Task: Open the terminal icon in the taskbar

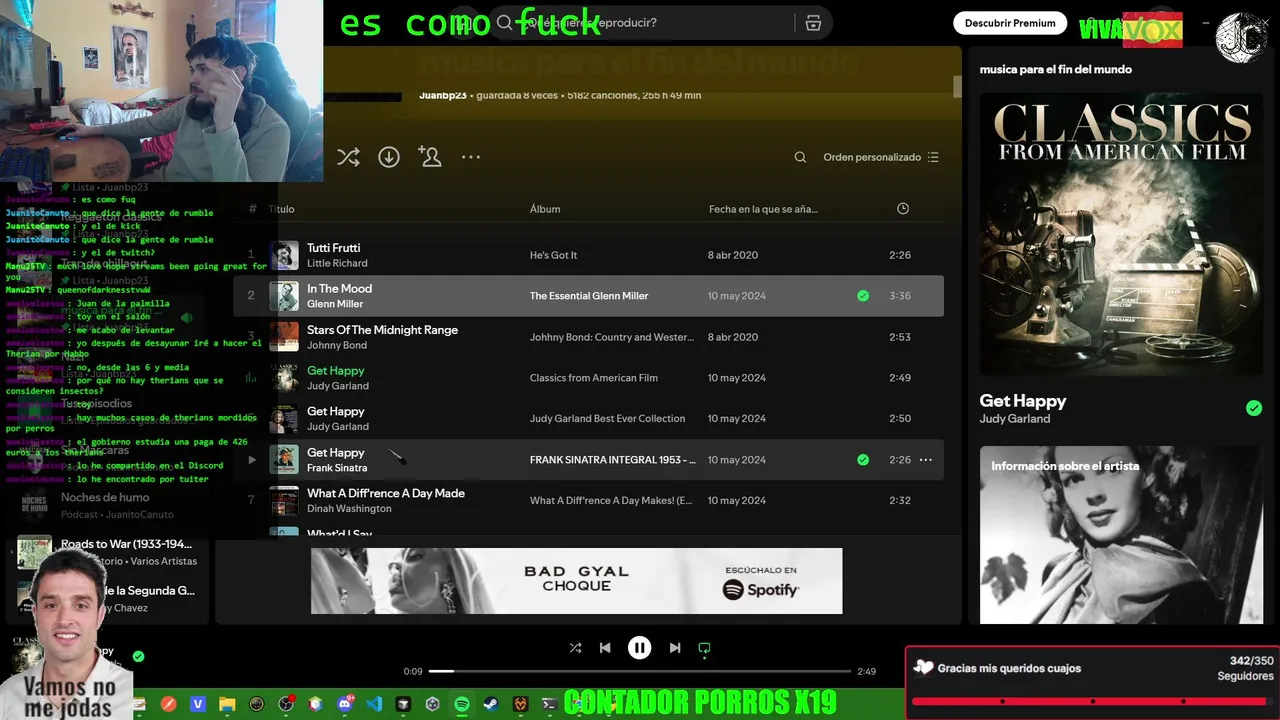Action: (548, 705)
